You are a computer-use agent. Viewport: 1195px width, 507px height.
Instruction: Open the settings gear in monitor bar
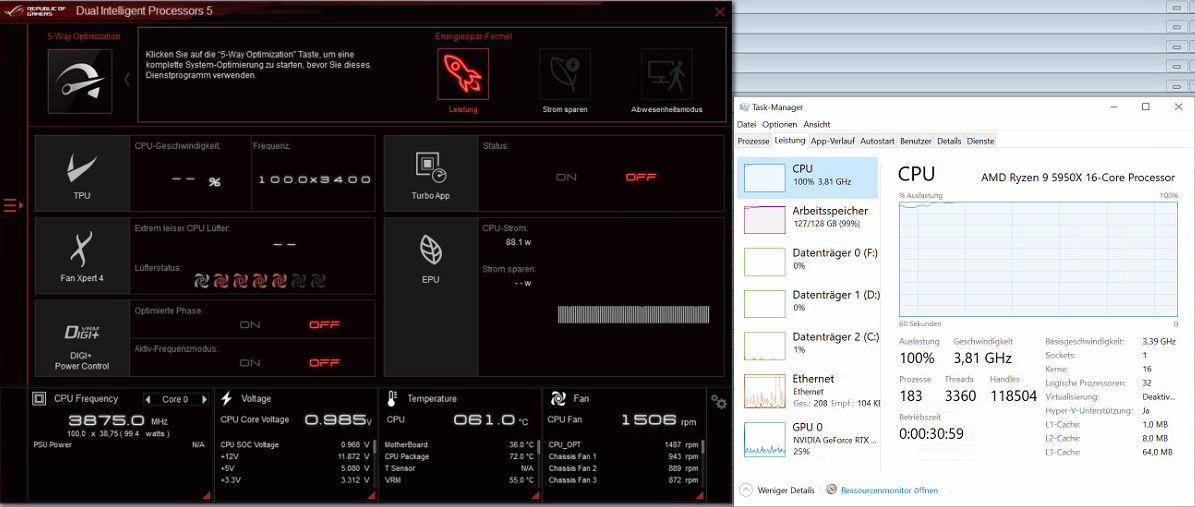click(x=717, y=401)
